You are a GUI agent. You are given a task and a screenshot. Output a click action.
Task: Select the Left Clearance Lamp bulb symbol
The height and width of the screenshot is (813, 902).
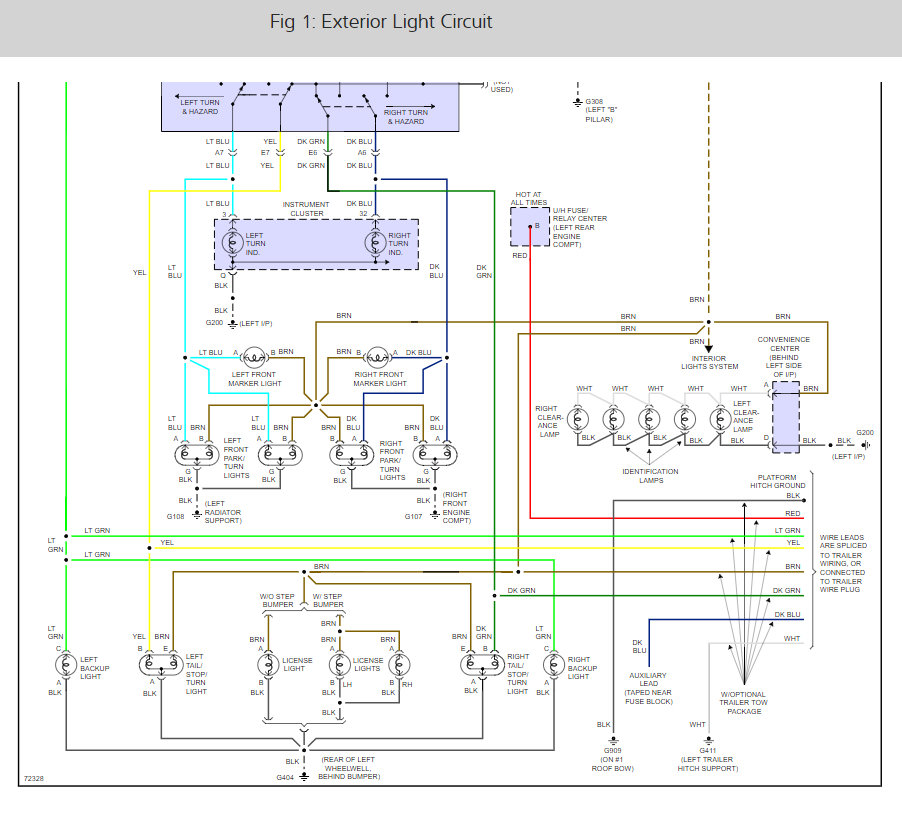(720, 419)
